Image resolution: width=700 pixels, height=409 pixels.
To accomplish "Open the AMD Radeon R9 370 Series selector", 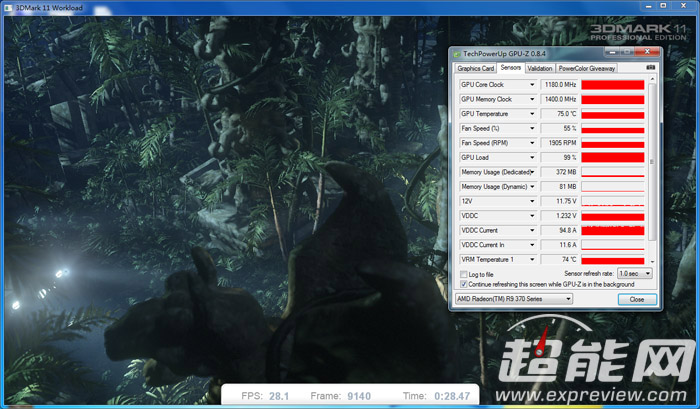I will 513,299.
